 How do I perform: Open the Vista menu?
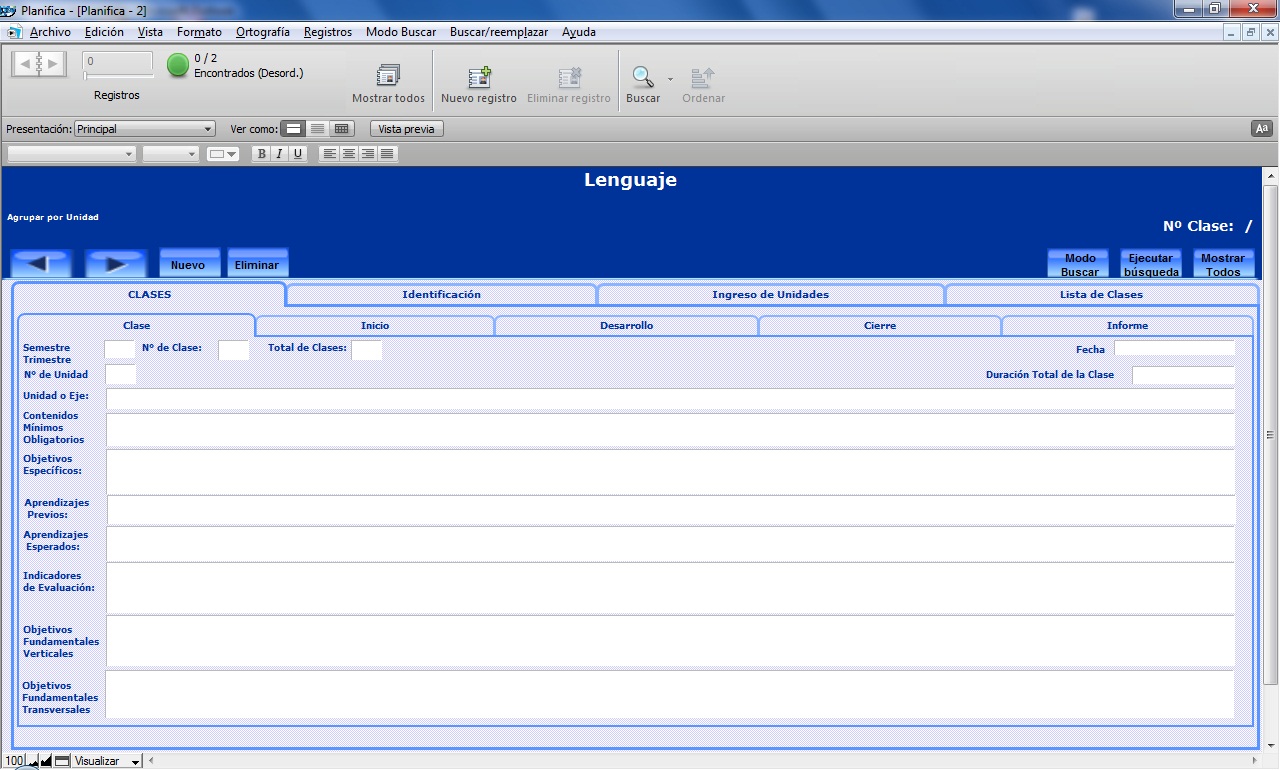point(150,32)
